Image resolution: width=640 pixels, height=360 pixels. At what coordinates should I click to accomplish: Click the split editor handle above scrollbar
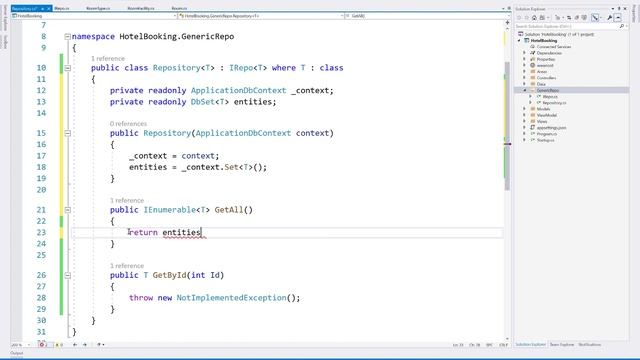coord(507,23)
